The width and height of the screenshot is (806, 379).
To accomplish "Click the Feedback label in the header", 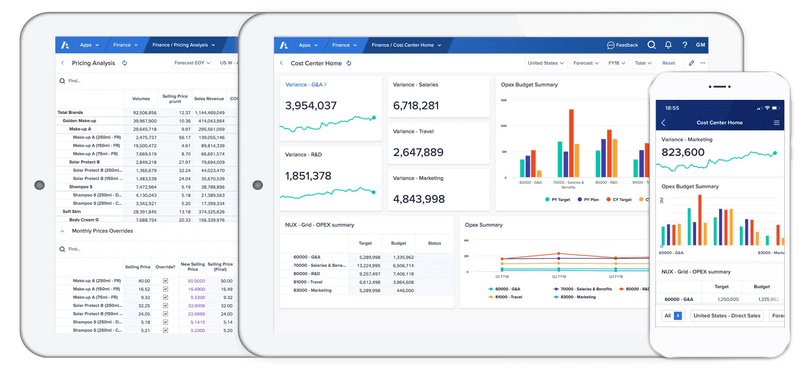I will point(627,45).
